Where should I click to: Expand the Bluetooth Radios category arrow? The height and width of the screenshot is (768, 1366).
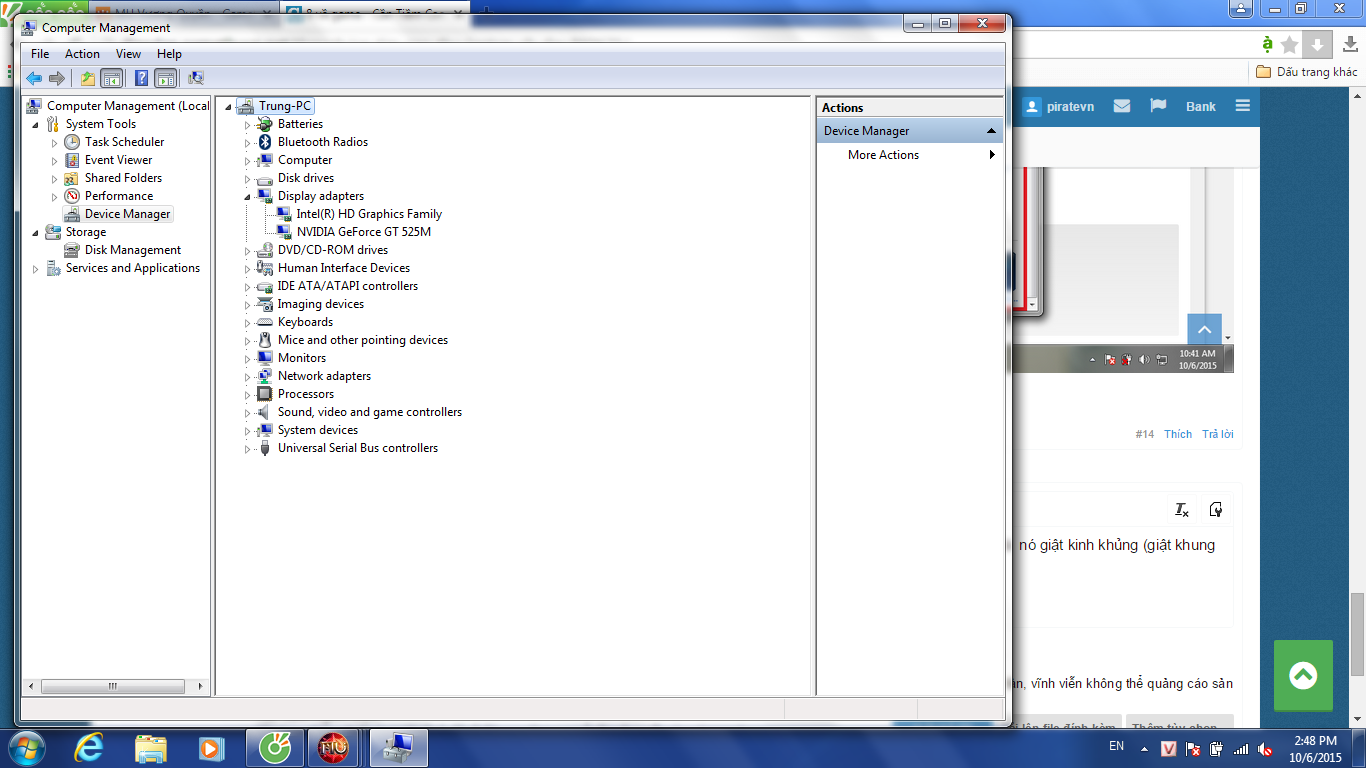[248, 142]
